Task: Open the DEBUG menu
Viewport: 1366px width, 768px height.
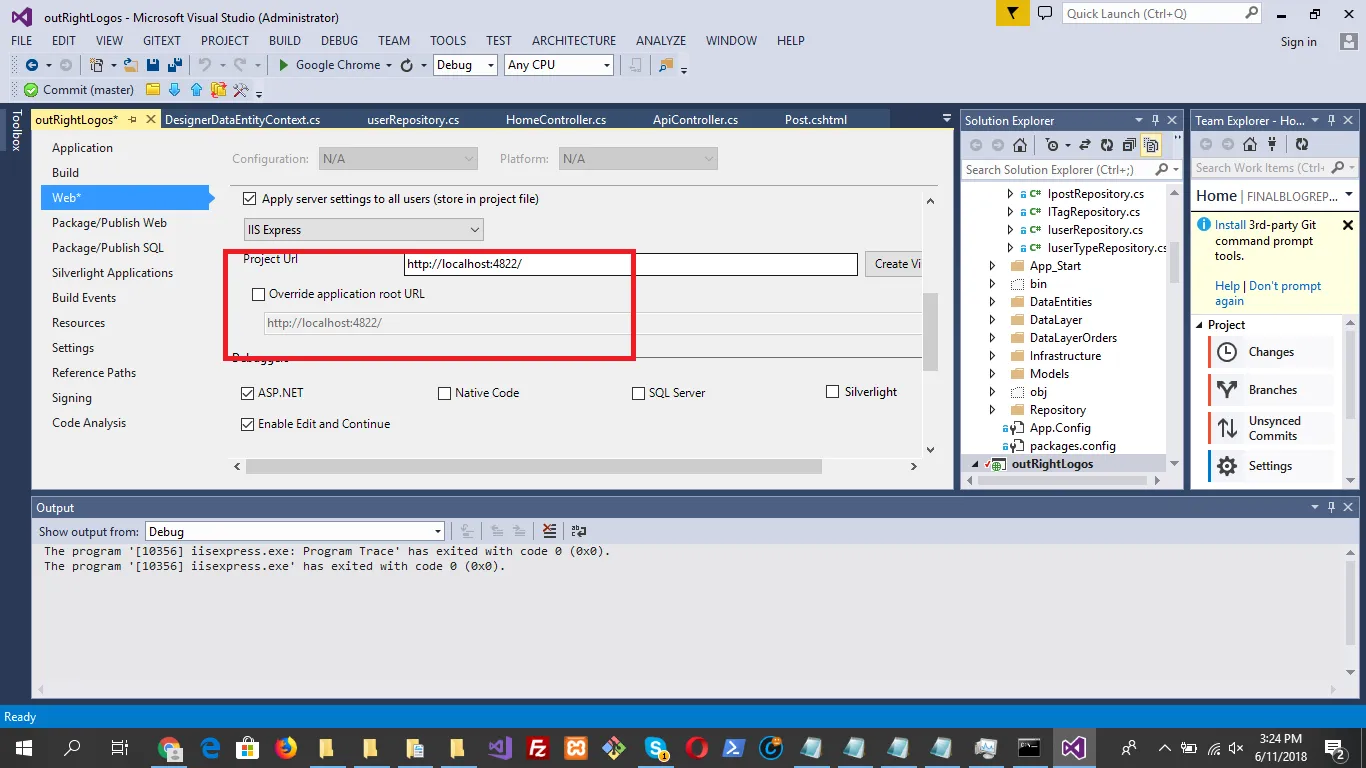Action: click(339, 41)
